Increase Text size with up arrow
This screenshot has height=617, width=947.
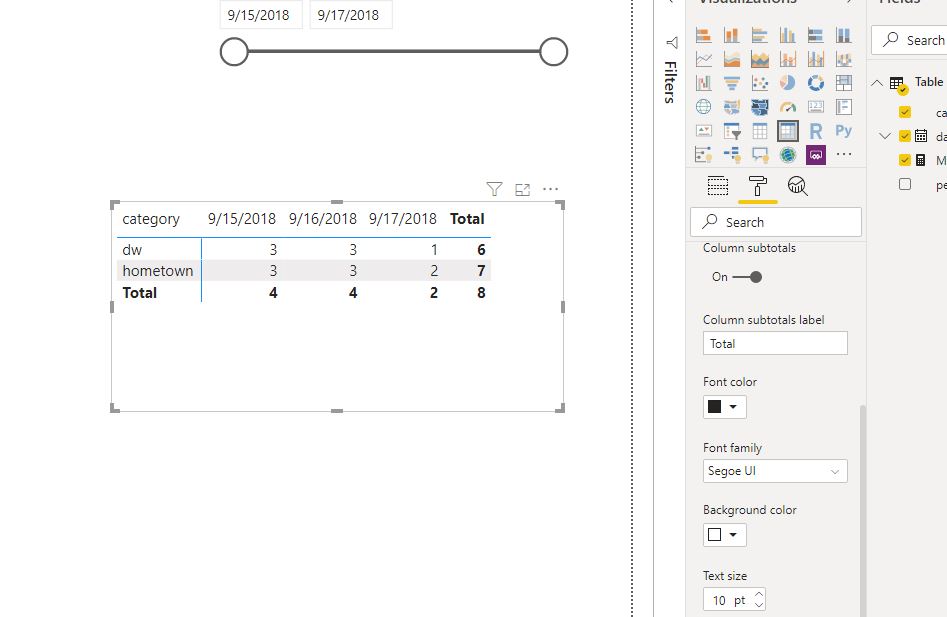[x=759, y=594]
